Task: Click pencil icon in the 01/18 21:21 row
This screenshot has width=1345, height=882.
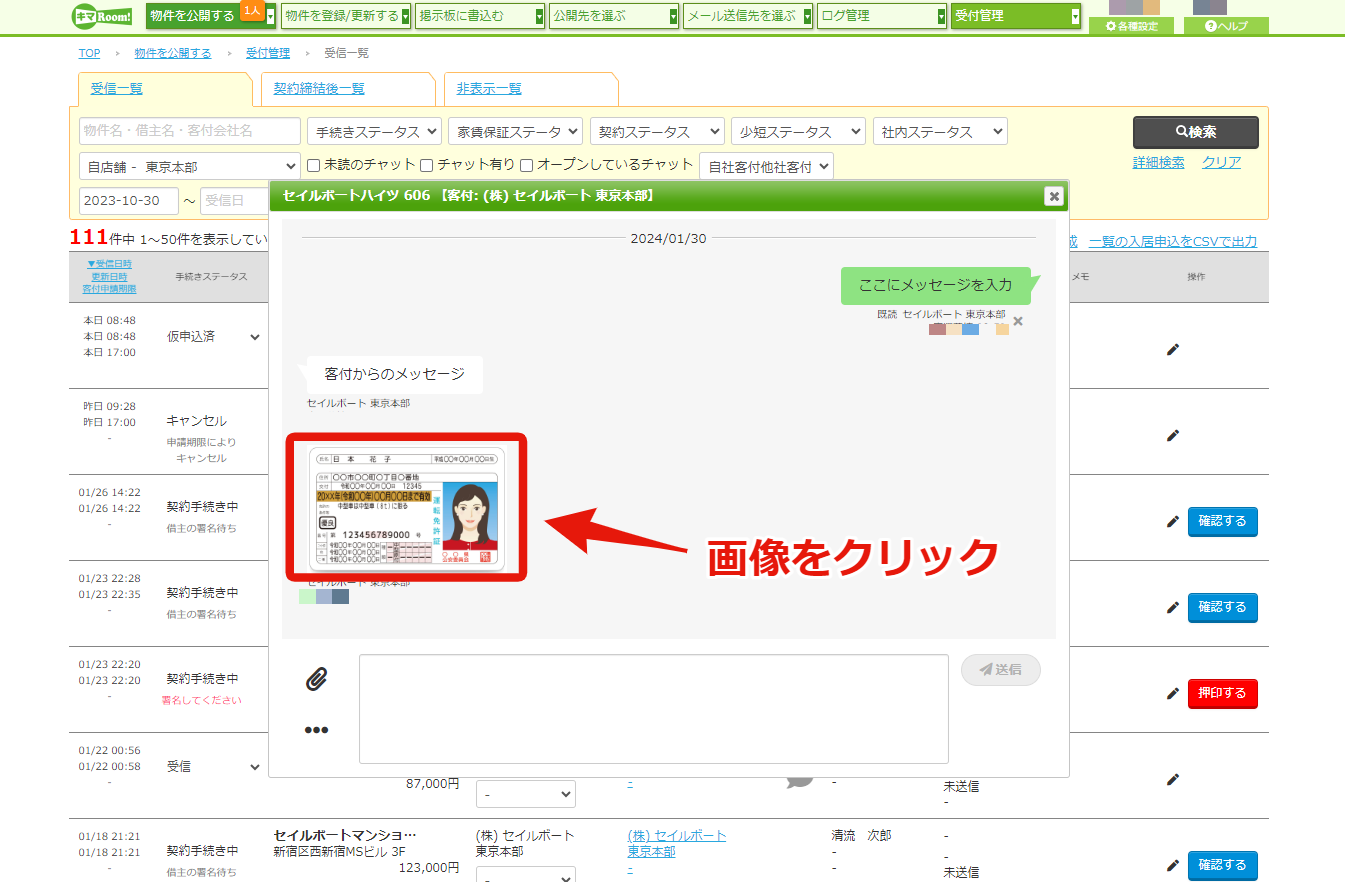Action: 1173,865
